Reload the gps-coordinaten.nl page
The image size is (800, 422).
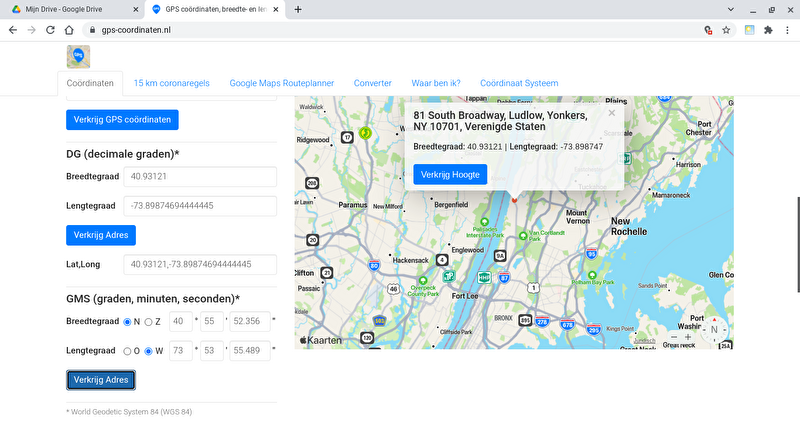50,30
